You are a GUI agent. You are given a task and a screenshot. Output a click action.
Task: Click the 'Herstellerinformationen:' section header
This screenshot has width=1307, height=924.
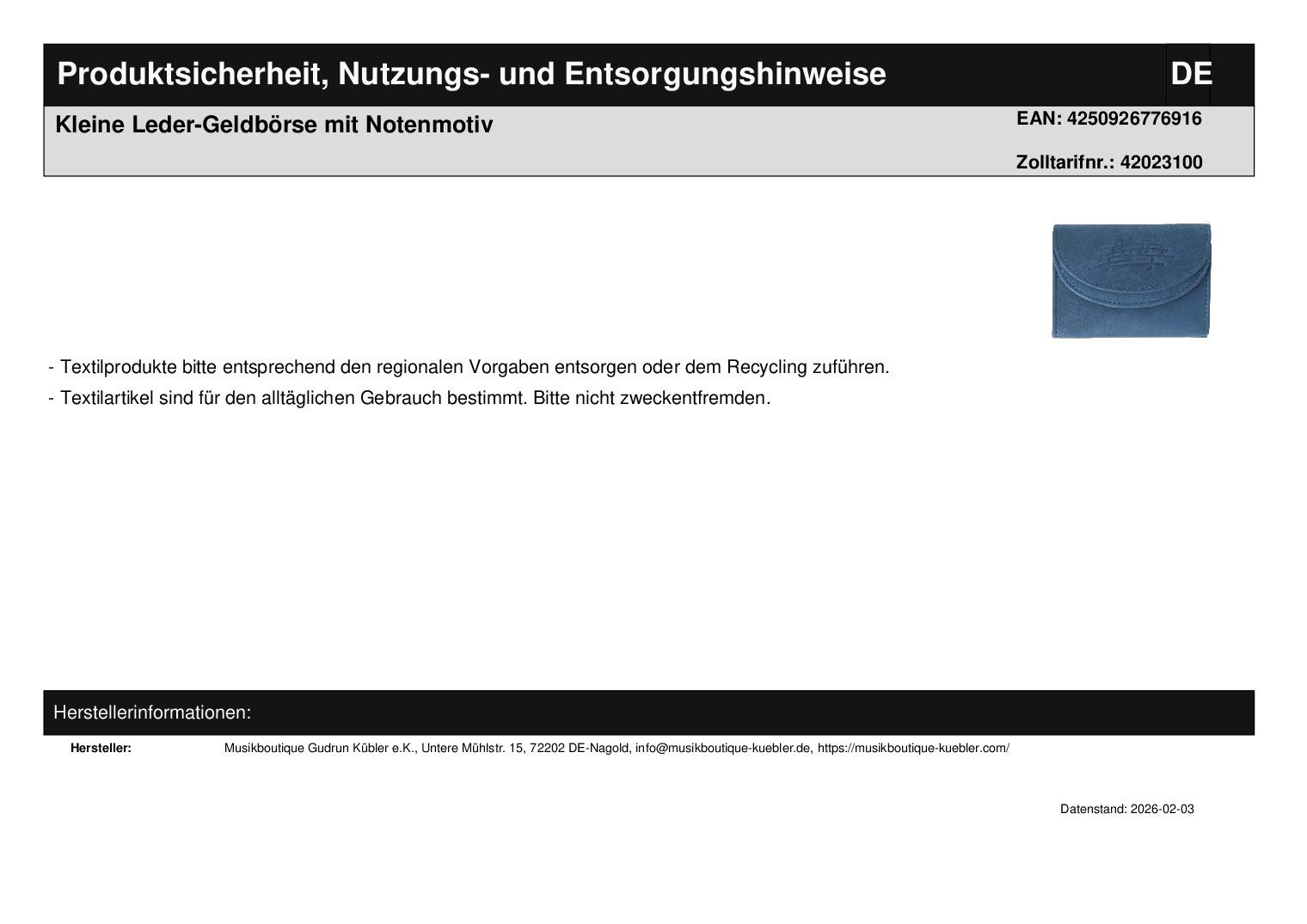(152, 713)
